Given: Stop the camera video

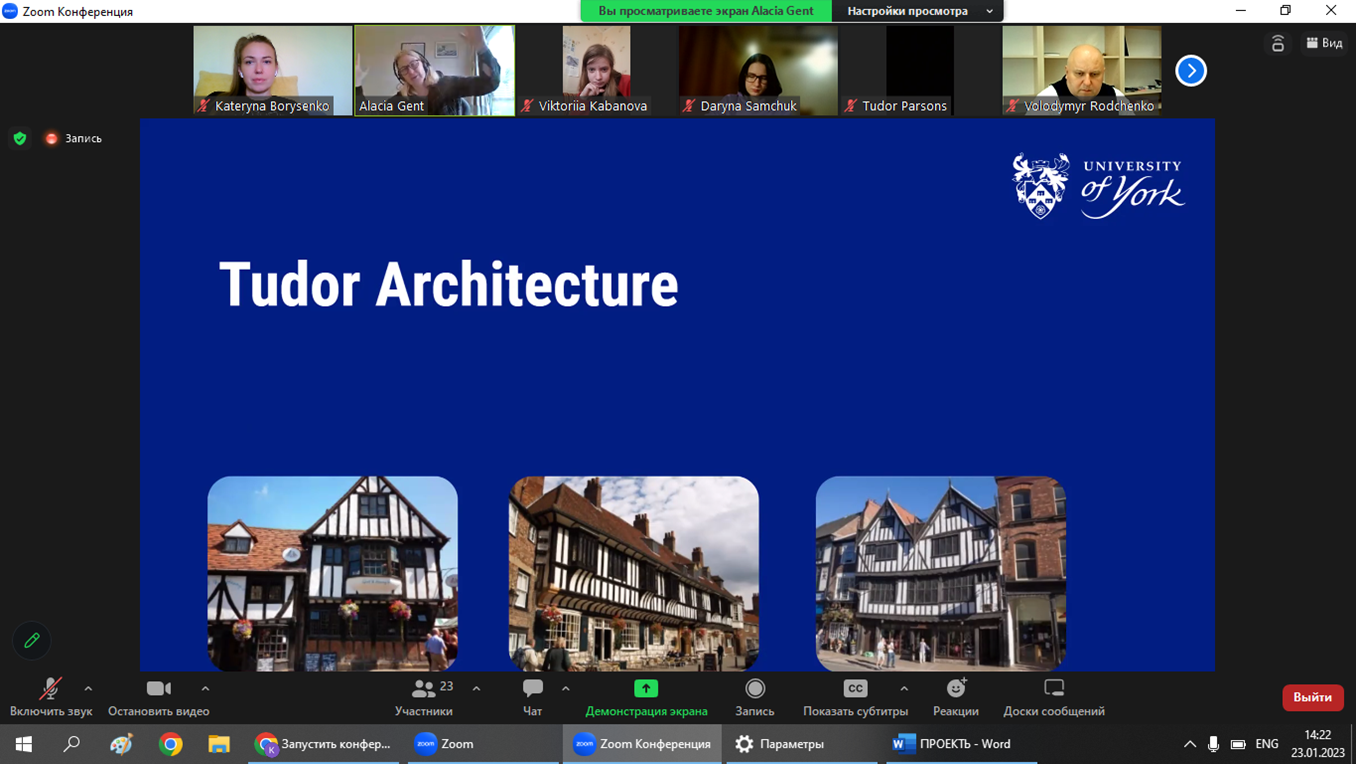Looking at the screenshot, I should pyautogui.click(x=158, y=689).
